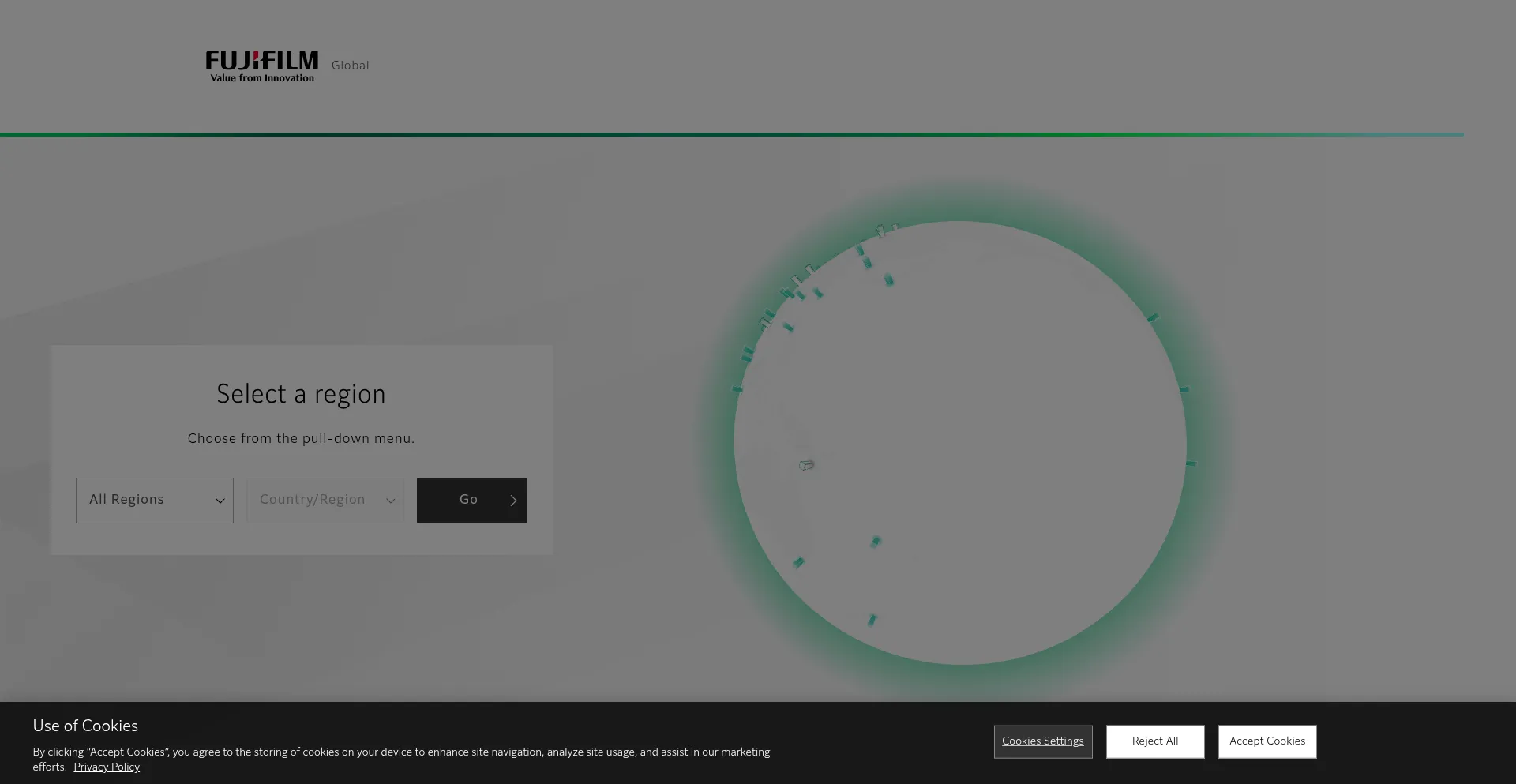Click the chevron arrow in All Regions box

(x=220, y=501)
